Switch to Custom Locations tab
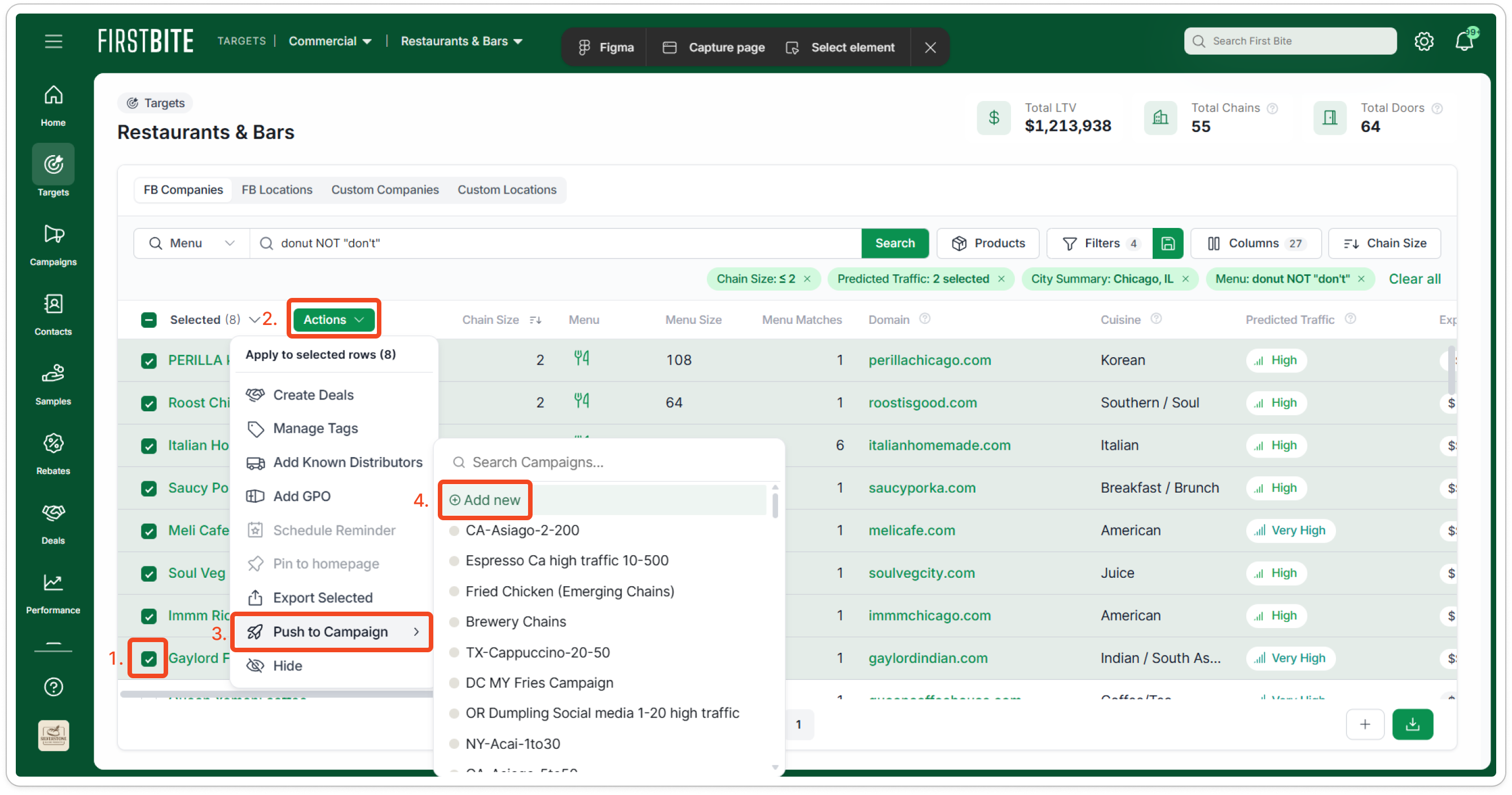Viewport: 1512px width, 795px height. [x=507, y=190]
